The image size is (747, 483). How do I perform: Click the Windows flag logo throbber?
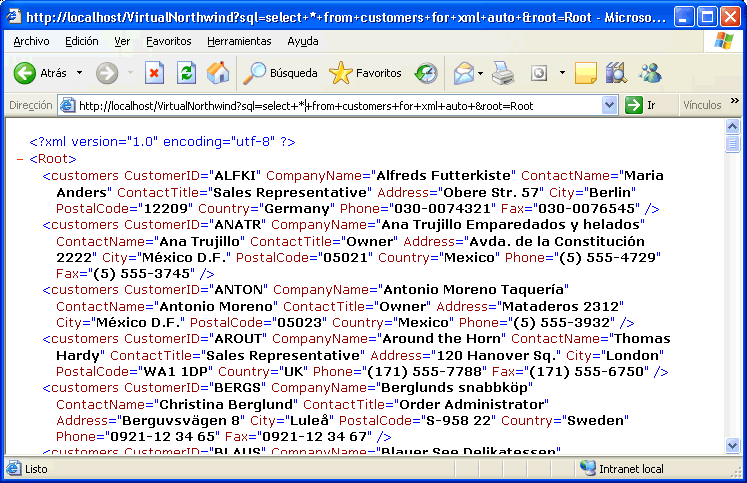click(723, 41)
